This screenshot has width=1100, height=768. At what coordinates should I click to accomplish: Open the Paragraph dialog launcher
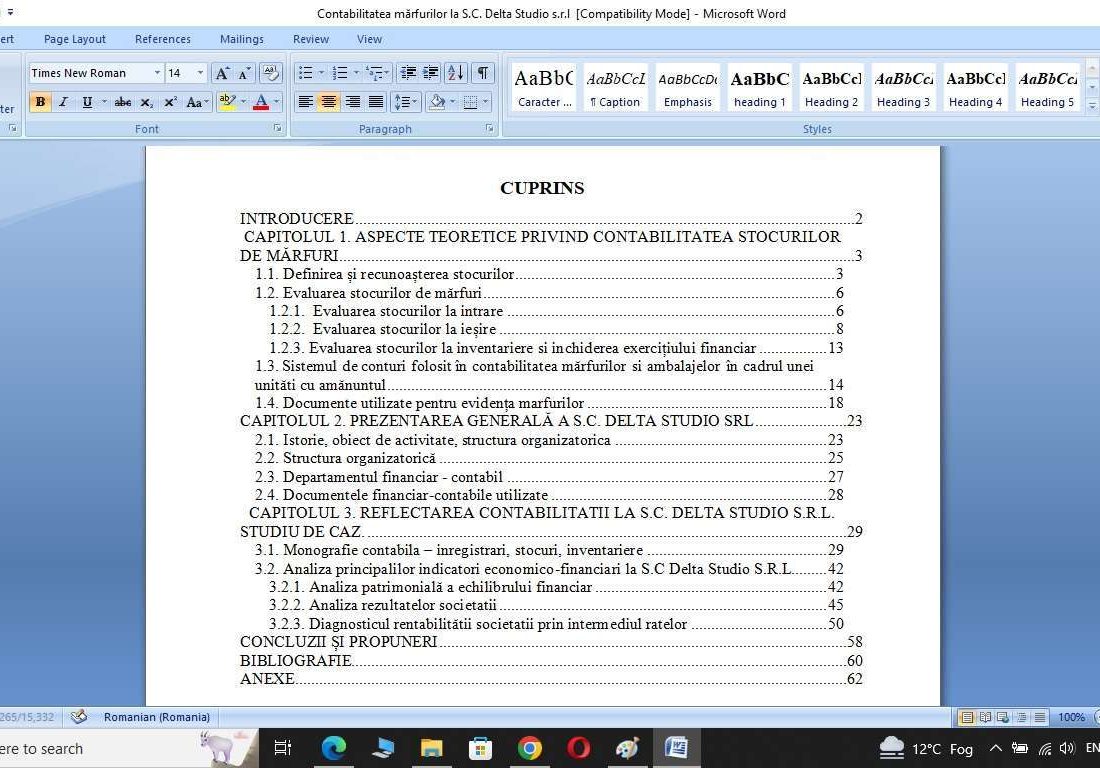pyautogui.click(x=489, y=128)
